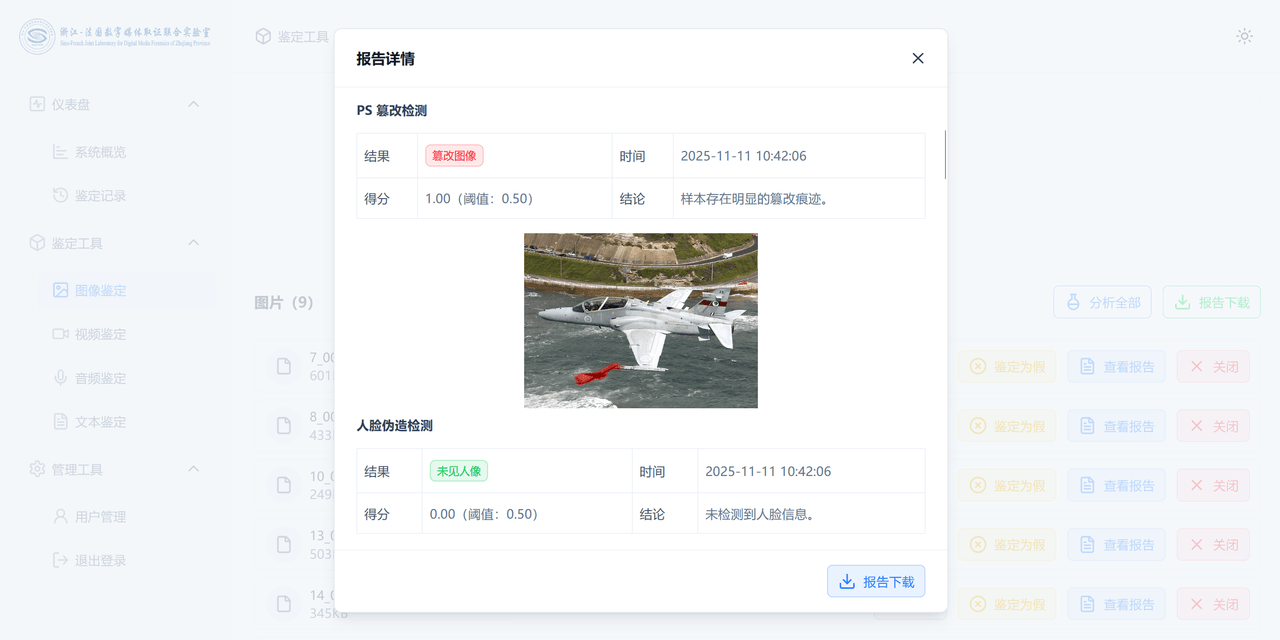Select the 音频鉴定 microphone icon

pos(61,378)
